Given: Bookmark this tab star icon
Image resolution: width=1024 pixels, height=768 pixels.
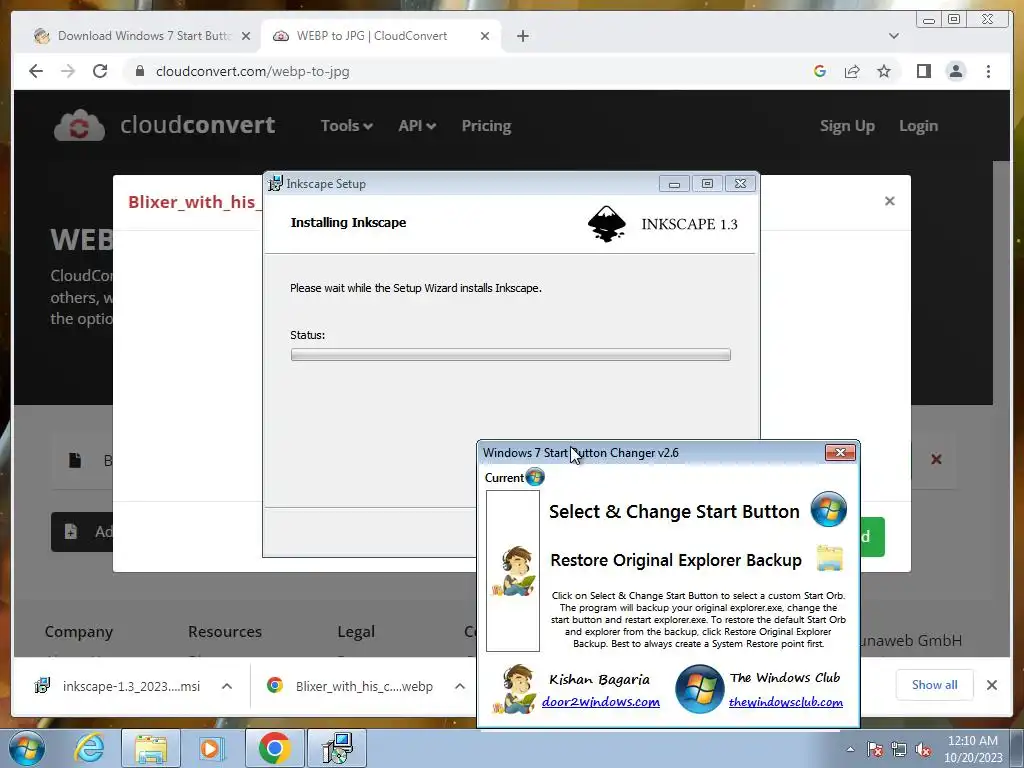Looking at the screenshot, I should [884, 71].
